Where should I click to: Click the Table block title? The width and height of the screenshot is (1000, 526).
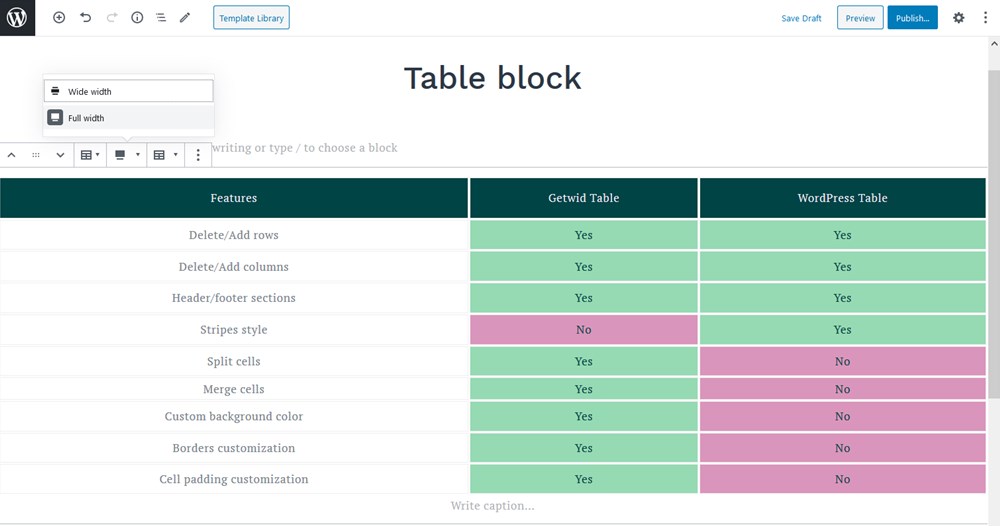coord(492,78)
